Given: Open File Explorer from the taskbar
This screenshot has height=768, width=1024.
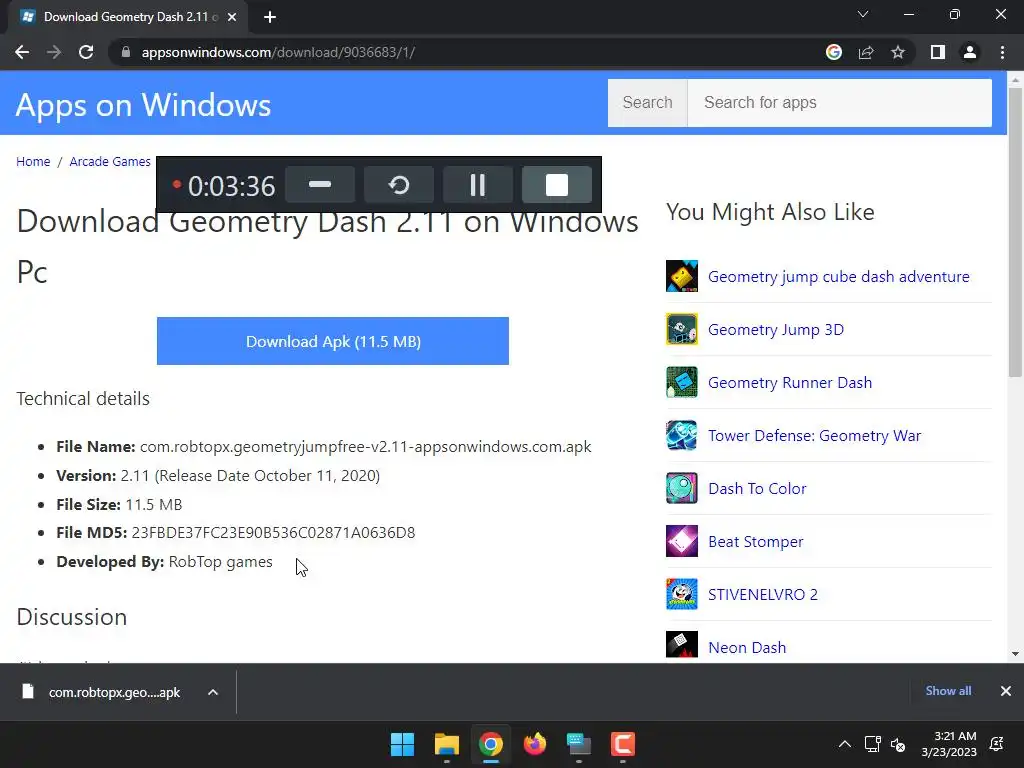Looking at the screenshot, I should 447,744.
